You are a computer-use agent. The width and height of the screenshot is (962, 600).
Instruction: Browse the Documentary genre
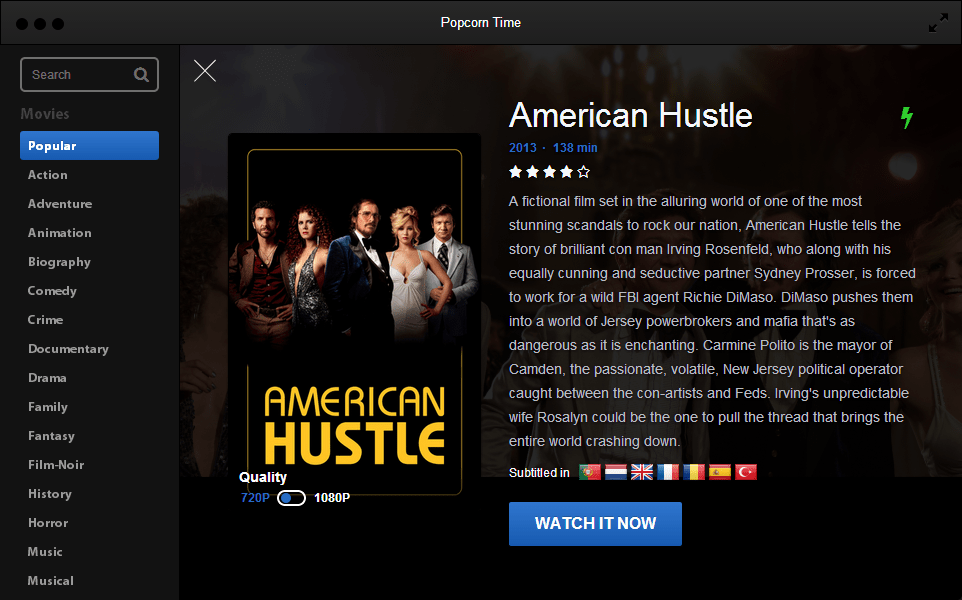click(68, 348)
